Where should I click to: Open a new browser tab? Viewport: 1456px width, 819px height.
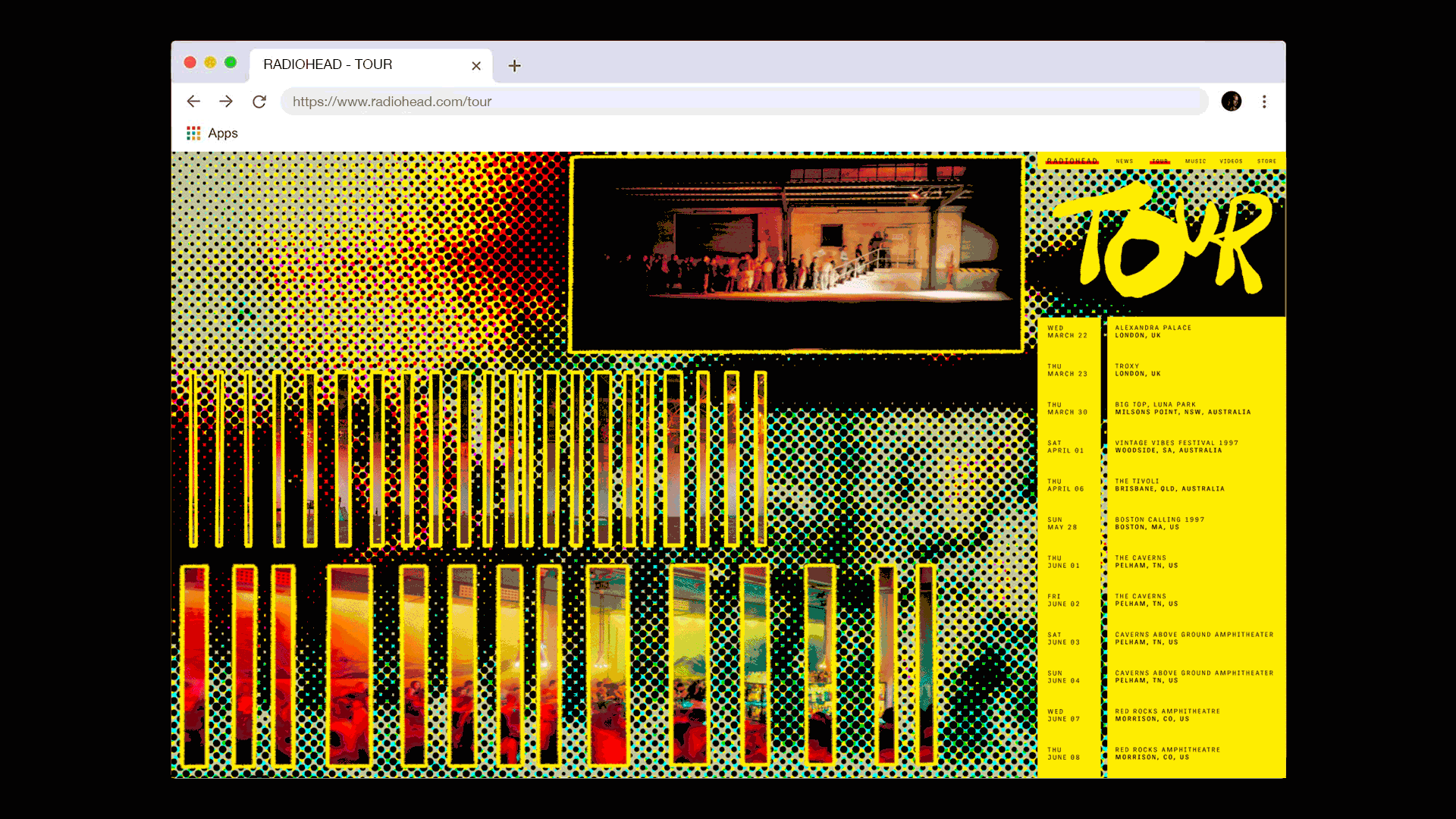click(514, 66)
